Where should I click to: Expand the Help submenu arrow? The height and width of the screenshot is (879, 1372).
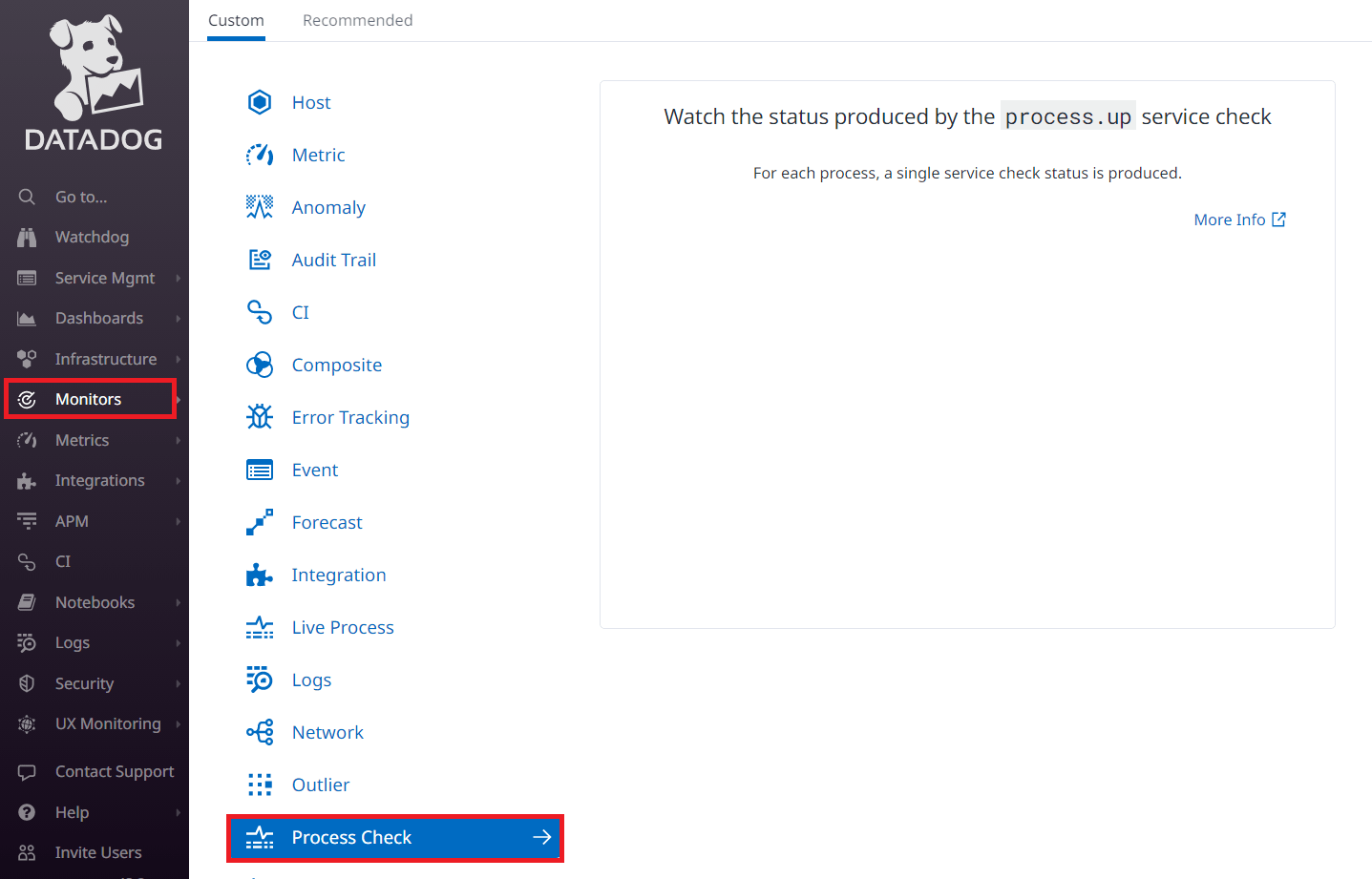tap(178, 812)
